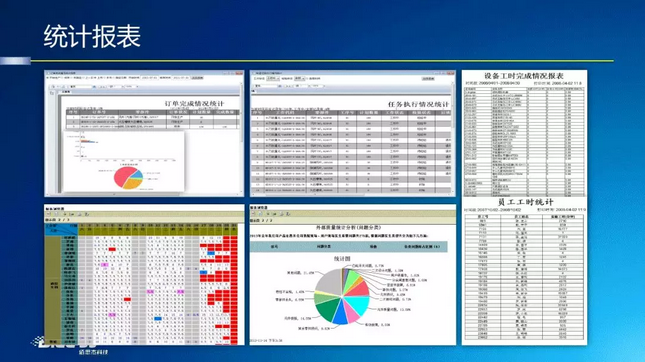Click first toolbar icon in quality analysis viewer
Screen dimensions: 645x362
pos(254,214)
